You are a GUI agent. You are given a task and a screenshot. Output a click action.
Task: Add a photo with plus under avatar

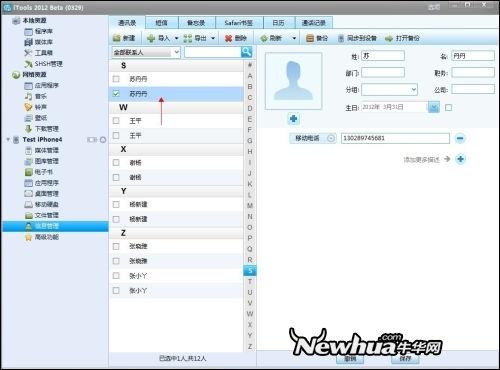tap(293, 119)
